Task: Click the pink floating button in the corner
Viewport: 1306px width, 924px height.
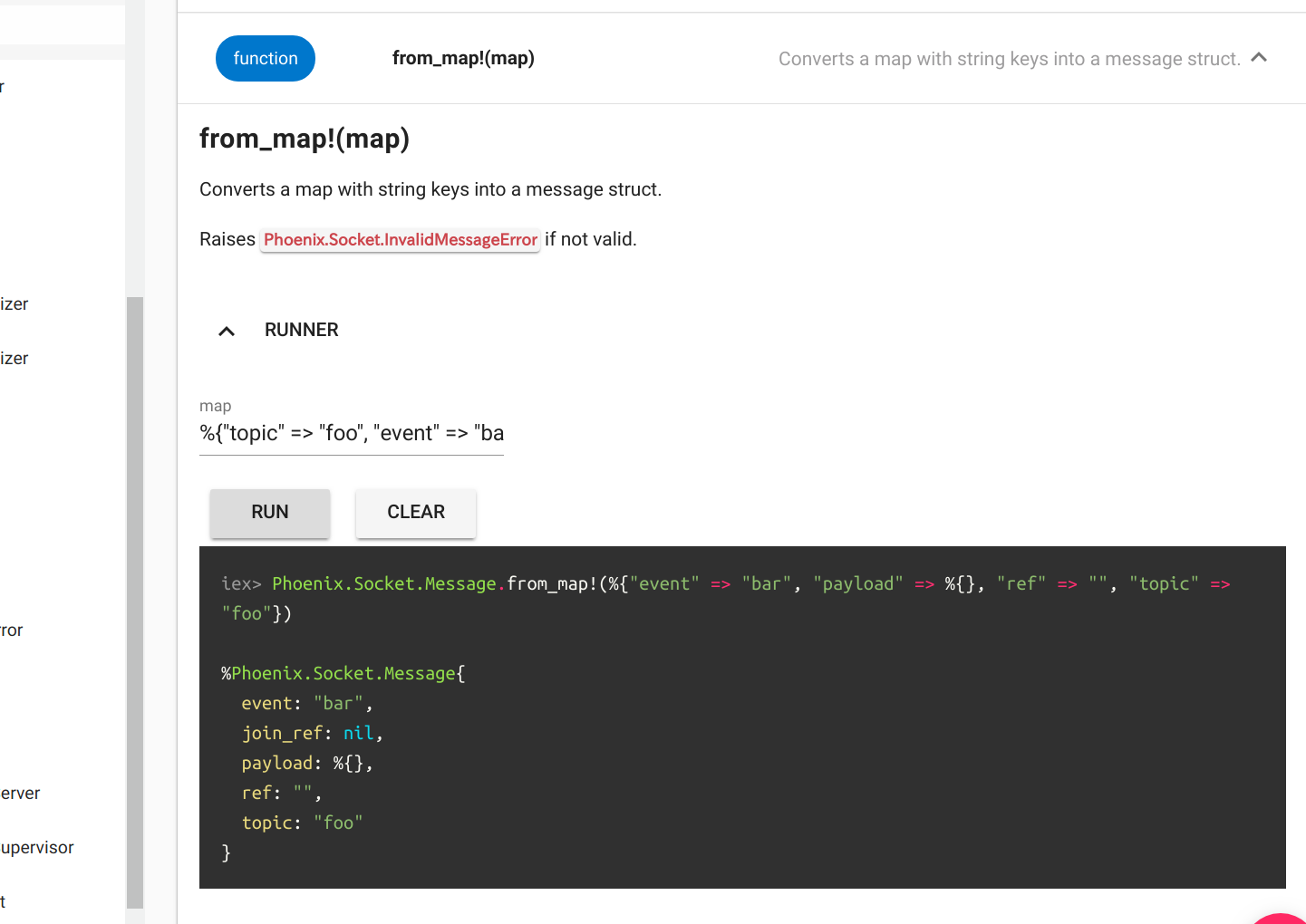Action: 1282,917
